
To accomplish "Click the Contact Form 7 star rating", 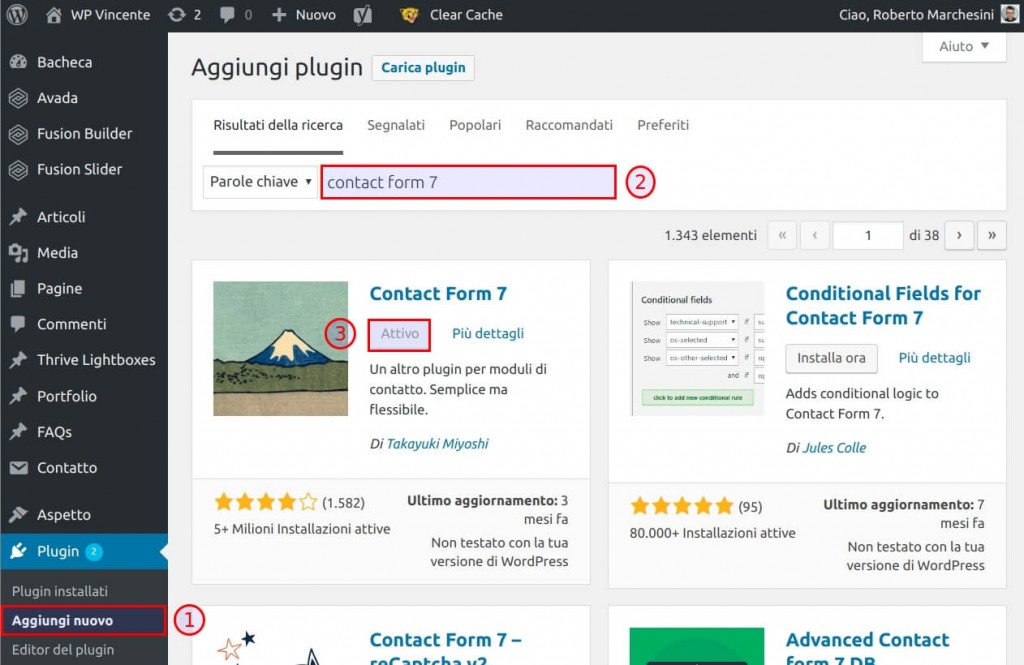I will (265, 502).
